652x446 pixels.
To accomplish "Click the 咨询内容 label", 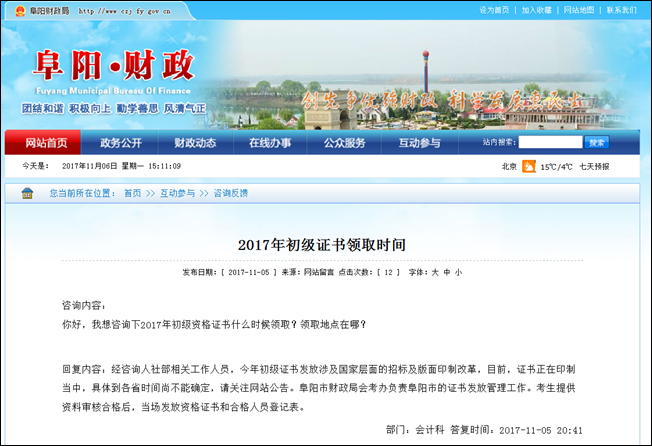I will (x=84, y=306).
